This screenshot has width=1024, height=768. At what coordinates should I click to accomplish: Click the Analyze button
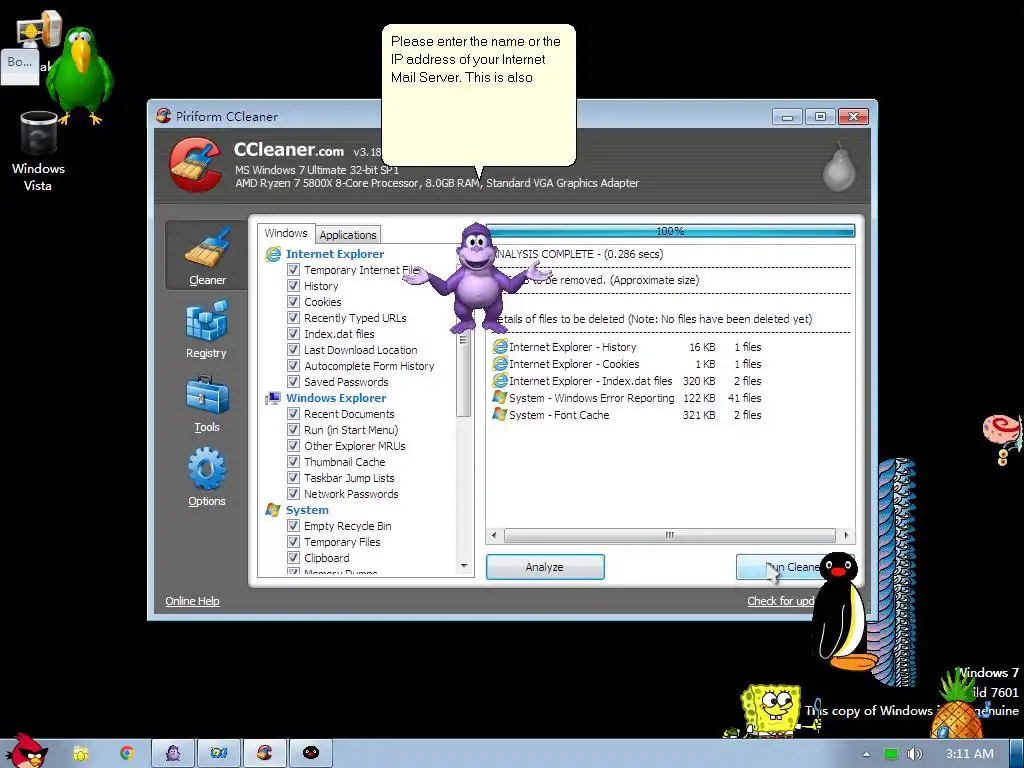coord(545,567)
